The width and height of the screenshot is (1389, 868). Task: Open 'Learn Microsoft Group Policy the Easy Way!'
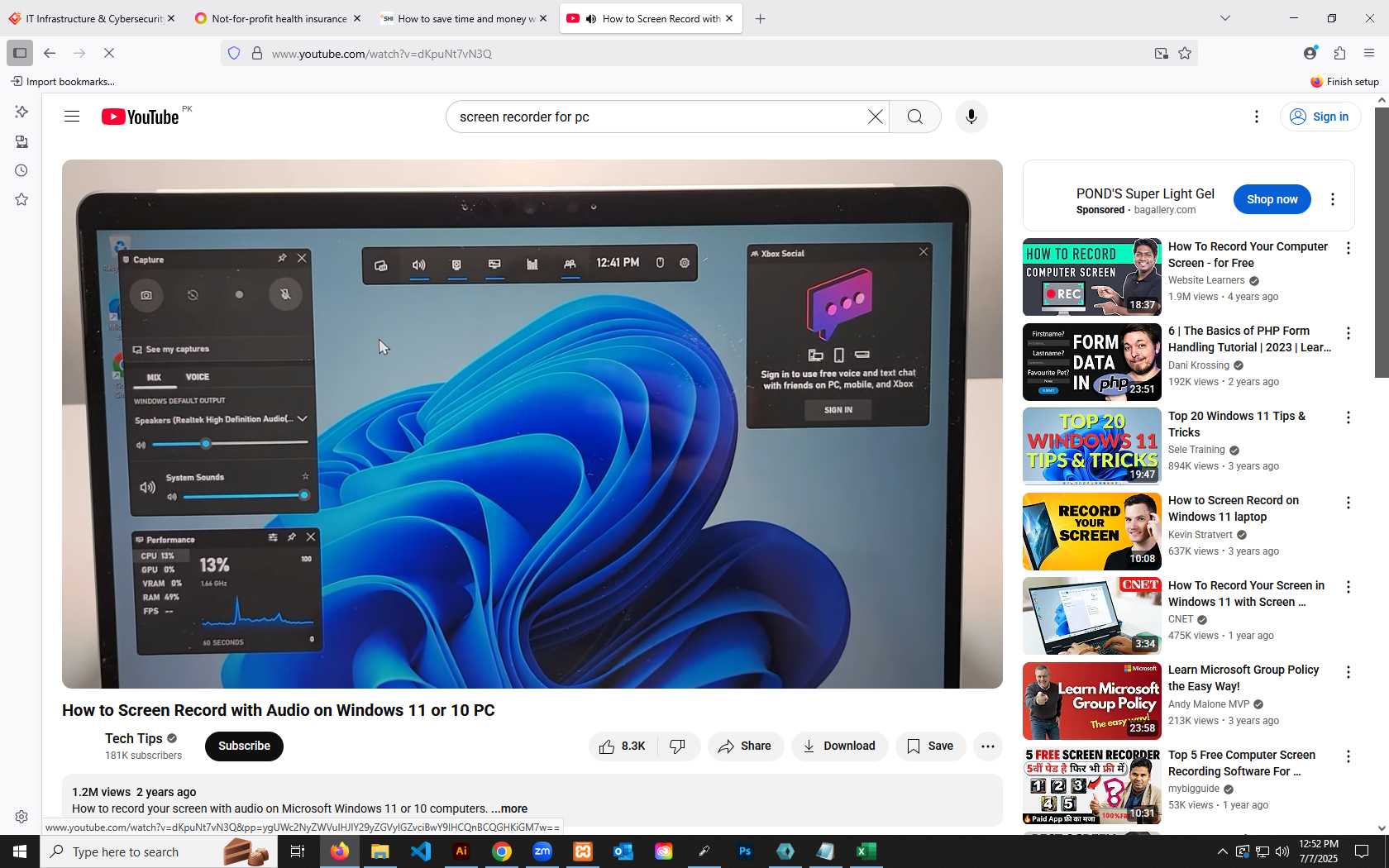[x=1243, y=678]
